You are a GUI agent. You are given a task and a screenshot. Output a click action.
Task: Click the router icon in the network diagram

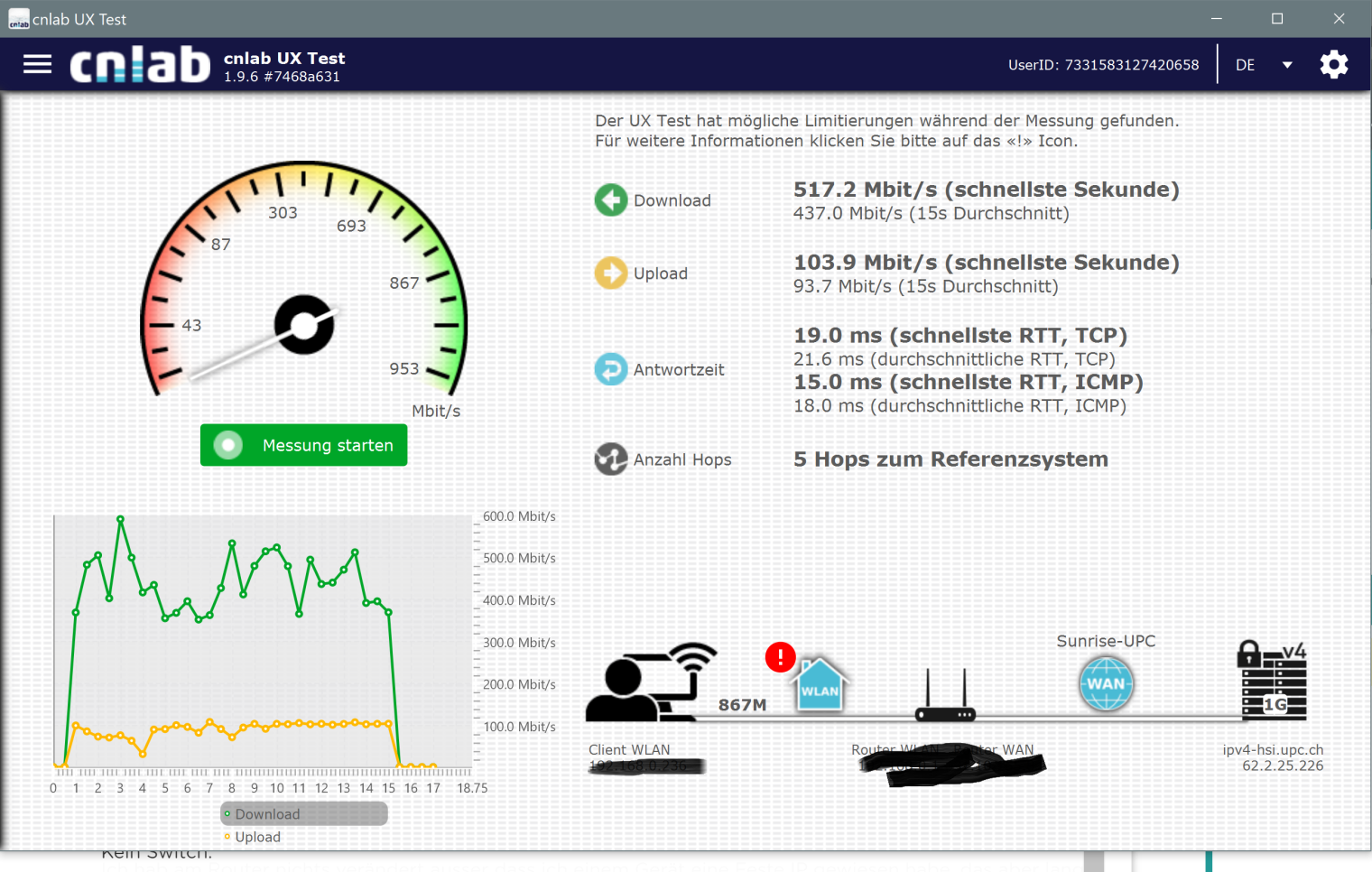coord(945,698)
